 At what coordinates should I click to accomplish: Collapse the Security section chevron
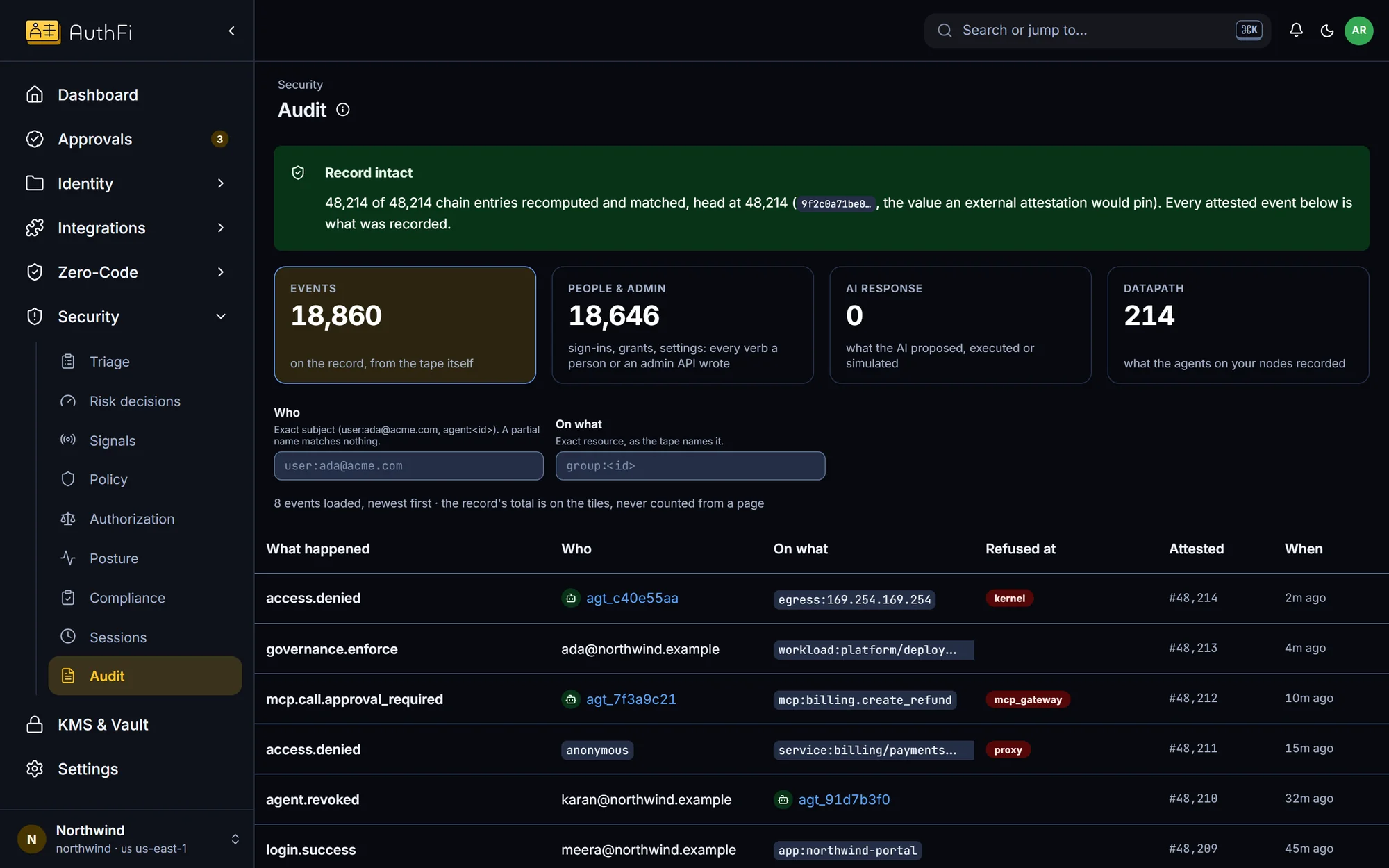point(221,317)
